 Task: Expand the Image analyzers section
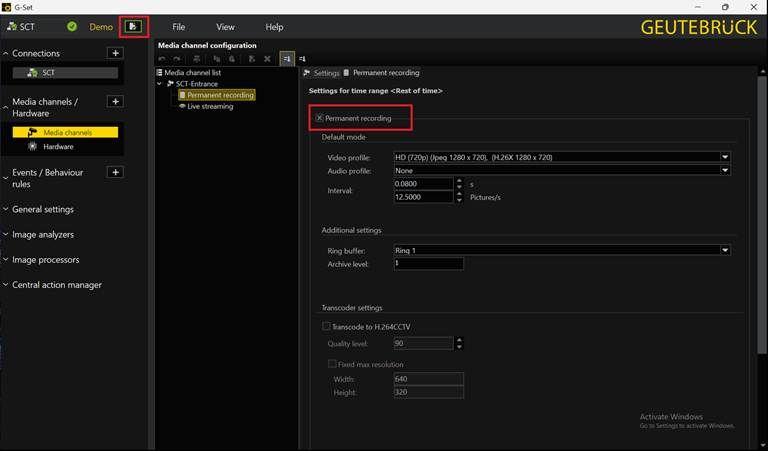[x=5, y=235]
